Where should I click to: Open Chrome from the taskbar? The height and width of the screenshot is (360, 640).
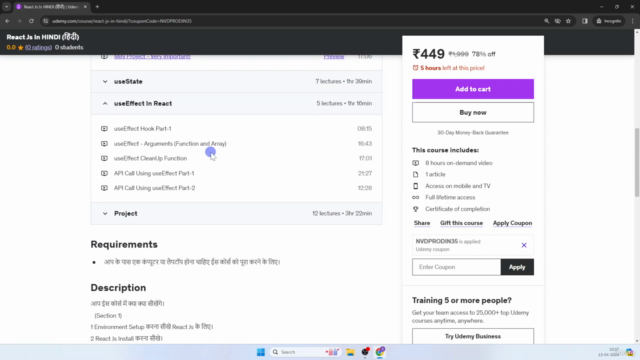[x=380, y=352]
